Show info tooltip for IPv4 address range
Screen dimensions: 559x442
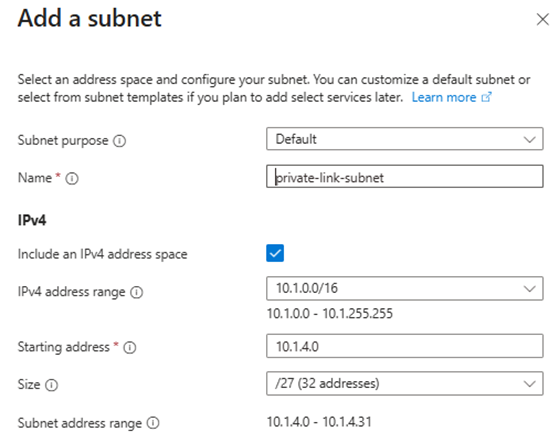[x=137, y=292]
